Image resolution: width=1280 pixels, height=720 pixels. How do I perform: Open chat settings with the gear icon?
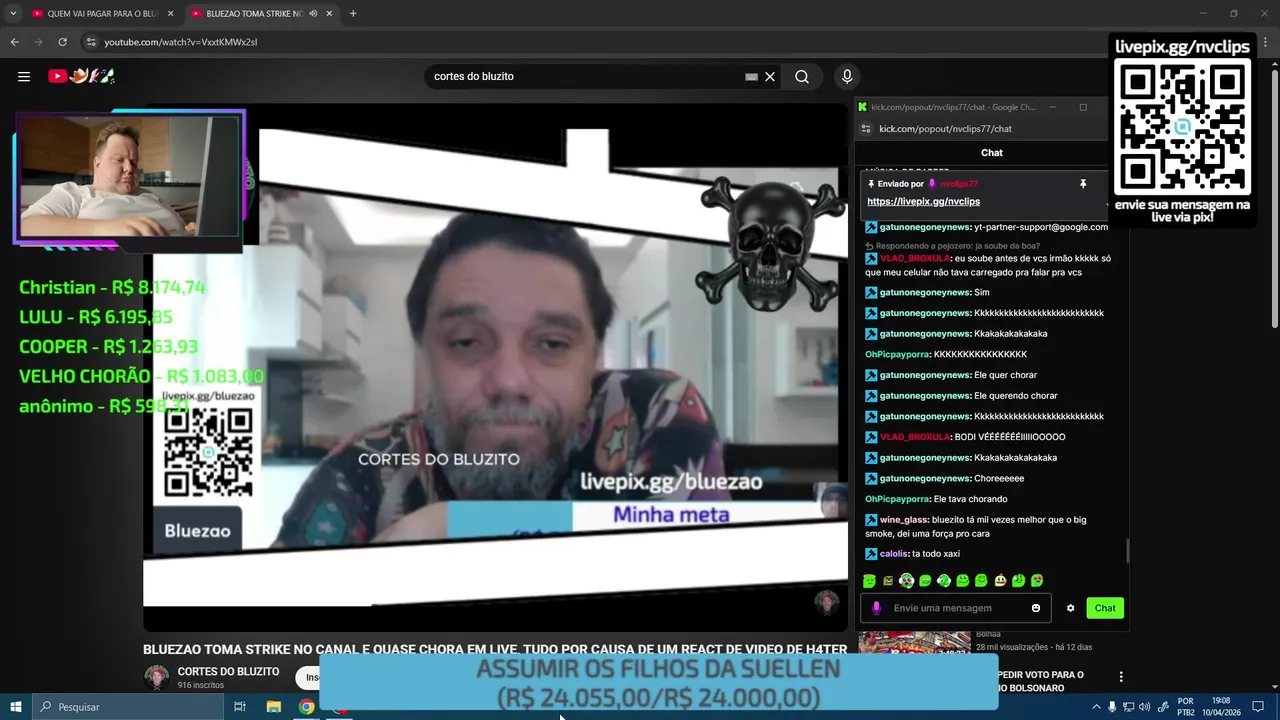(1070, 608)
